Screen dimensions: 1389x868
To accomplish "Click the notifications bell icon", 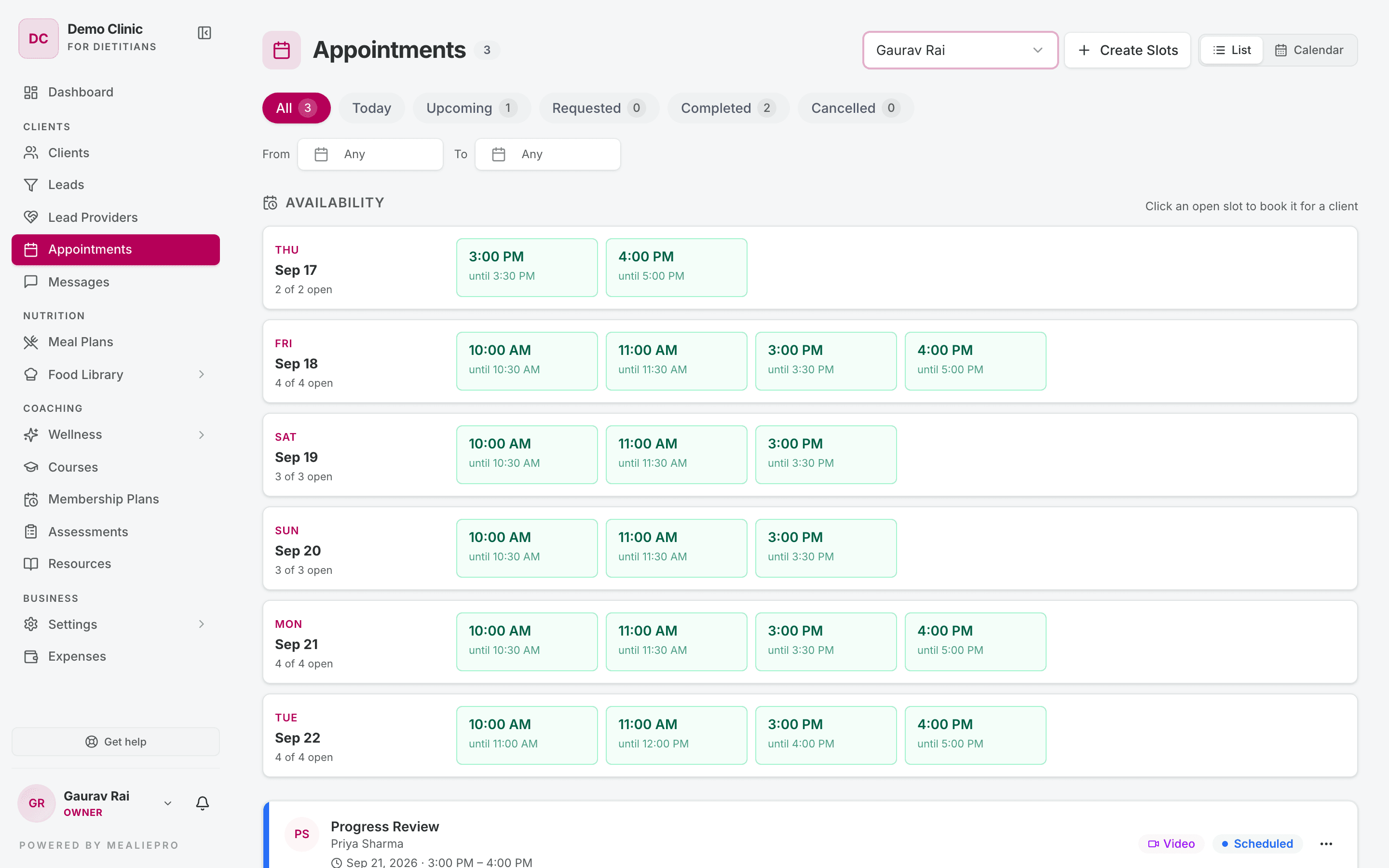I will tap(202, 802).
